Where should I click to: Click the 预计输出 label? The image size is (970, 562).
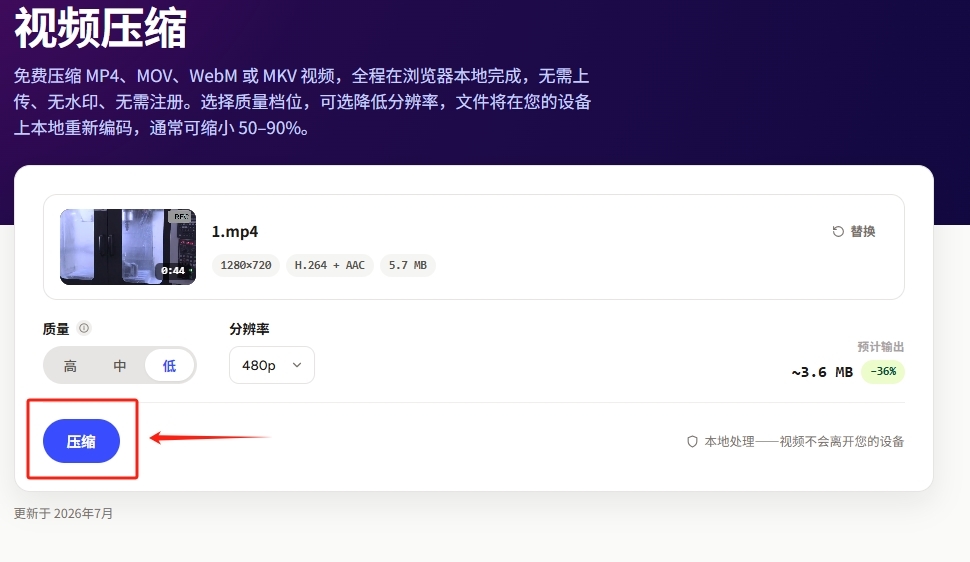[x=880, y=347]
